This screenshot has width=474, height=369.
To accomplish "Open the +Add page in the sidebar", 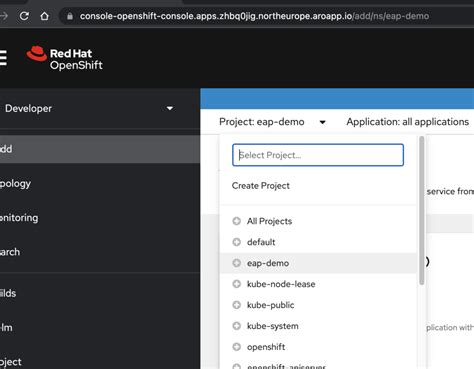I will 100,149.
